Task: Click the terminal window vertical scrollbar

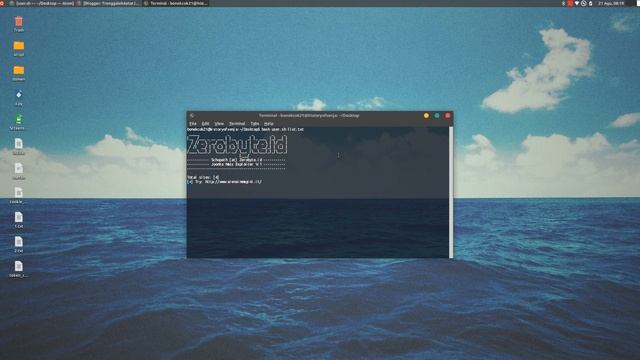Action: click(451, 192)
